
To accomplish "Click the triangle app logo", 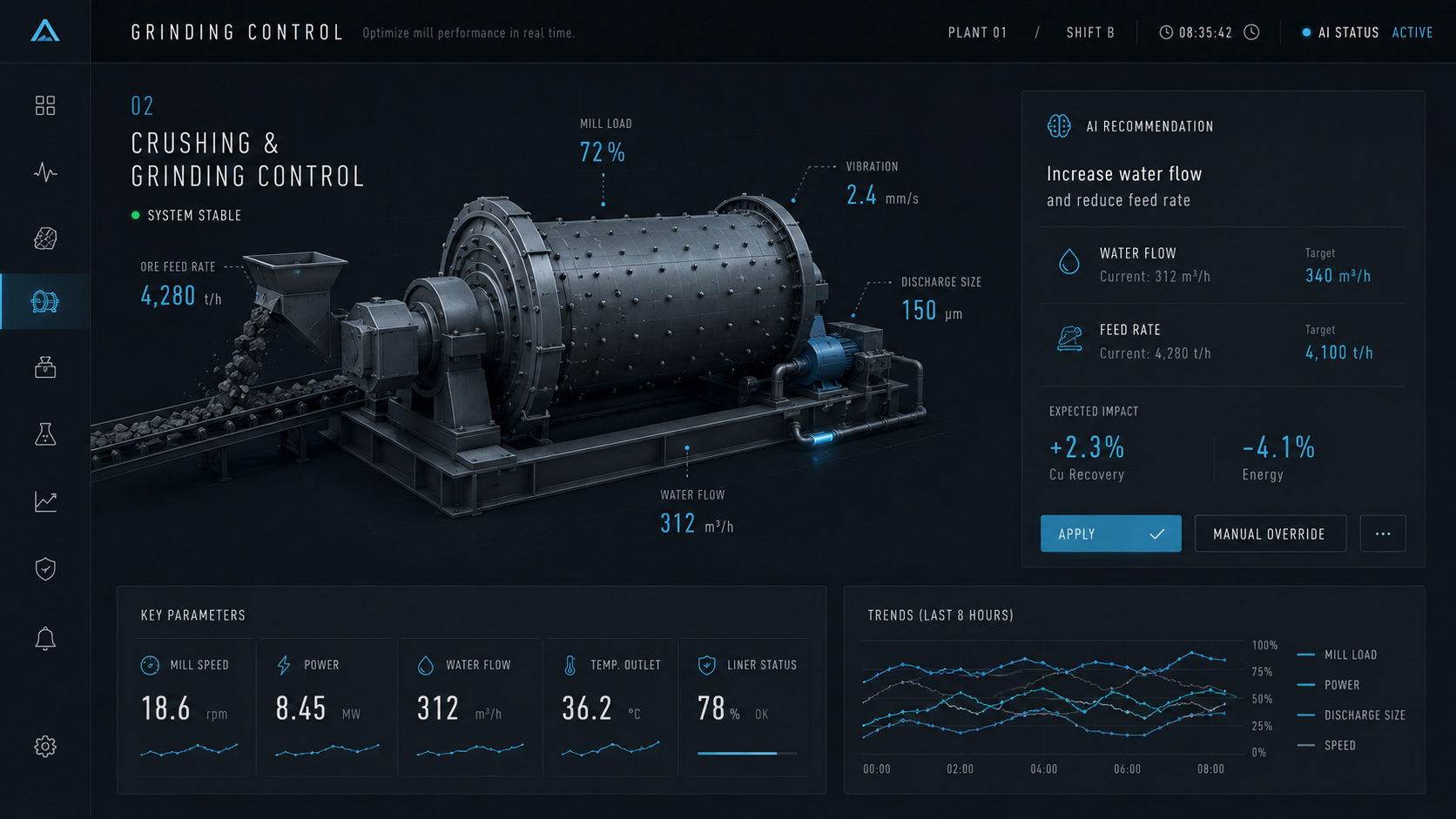I will pyautogui.click(x=45, y=30).
